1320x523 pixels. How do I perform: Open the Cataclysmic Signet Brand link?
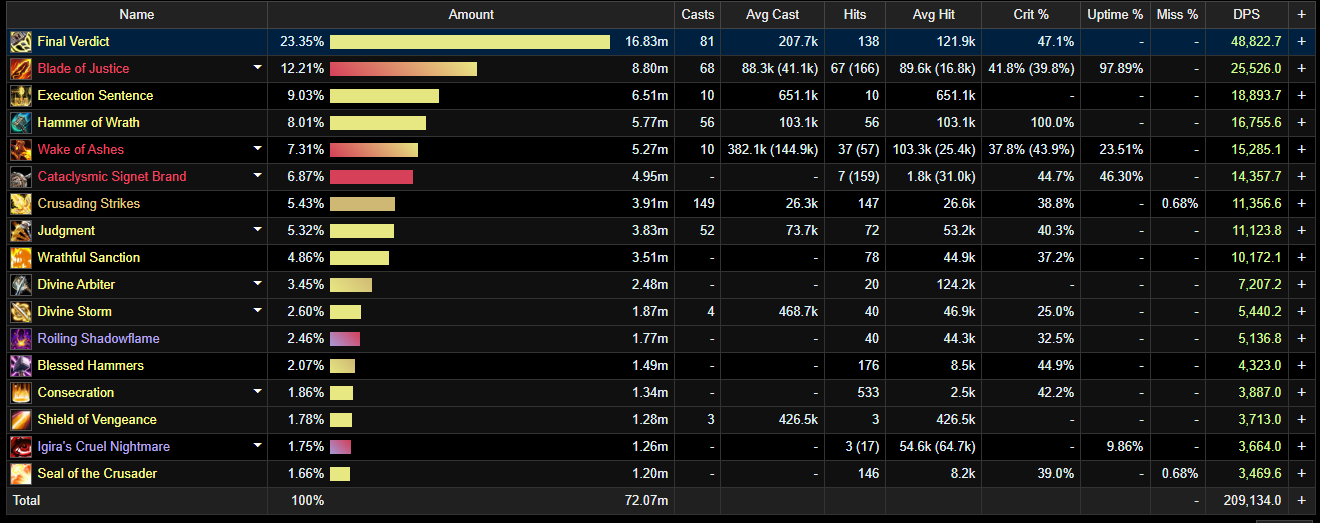(111, 177)
